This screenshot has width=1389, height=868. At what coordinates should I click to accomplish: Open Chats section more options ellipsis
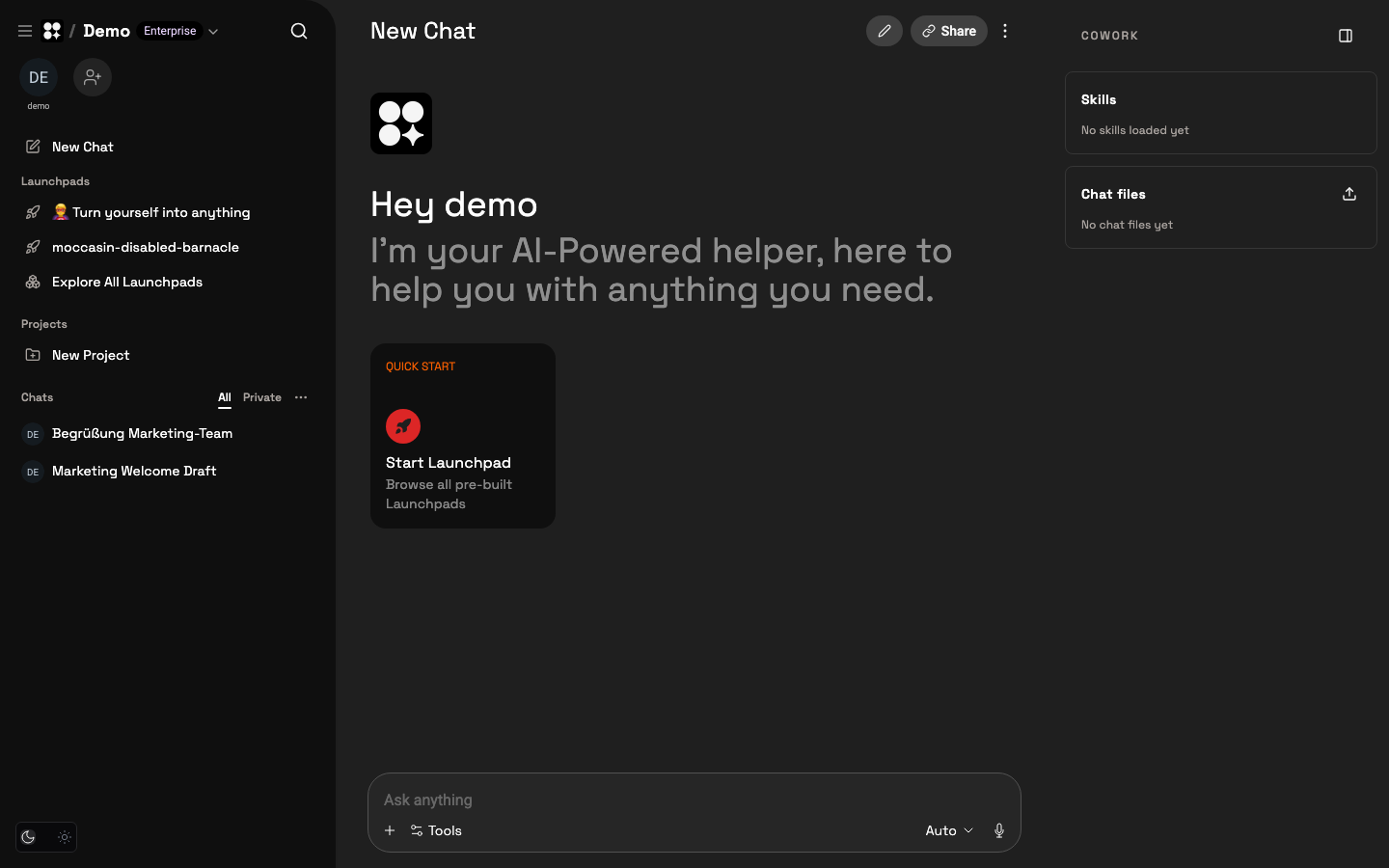(x=301, y=397)
